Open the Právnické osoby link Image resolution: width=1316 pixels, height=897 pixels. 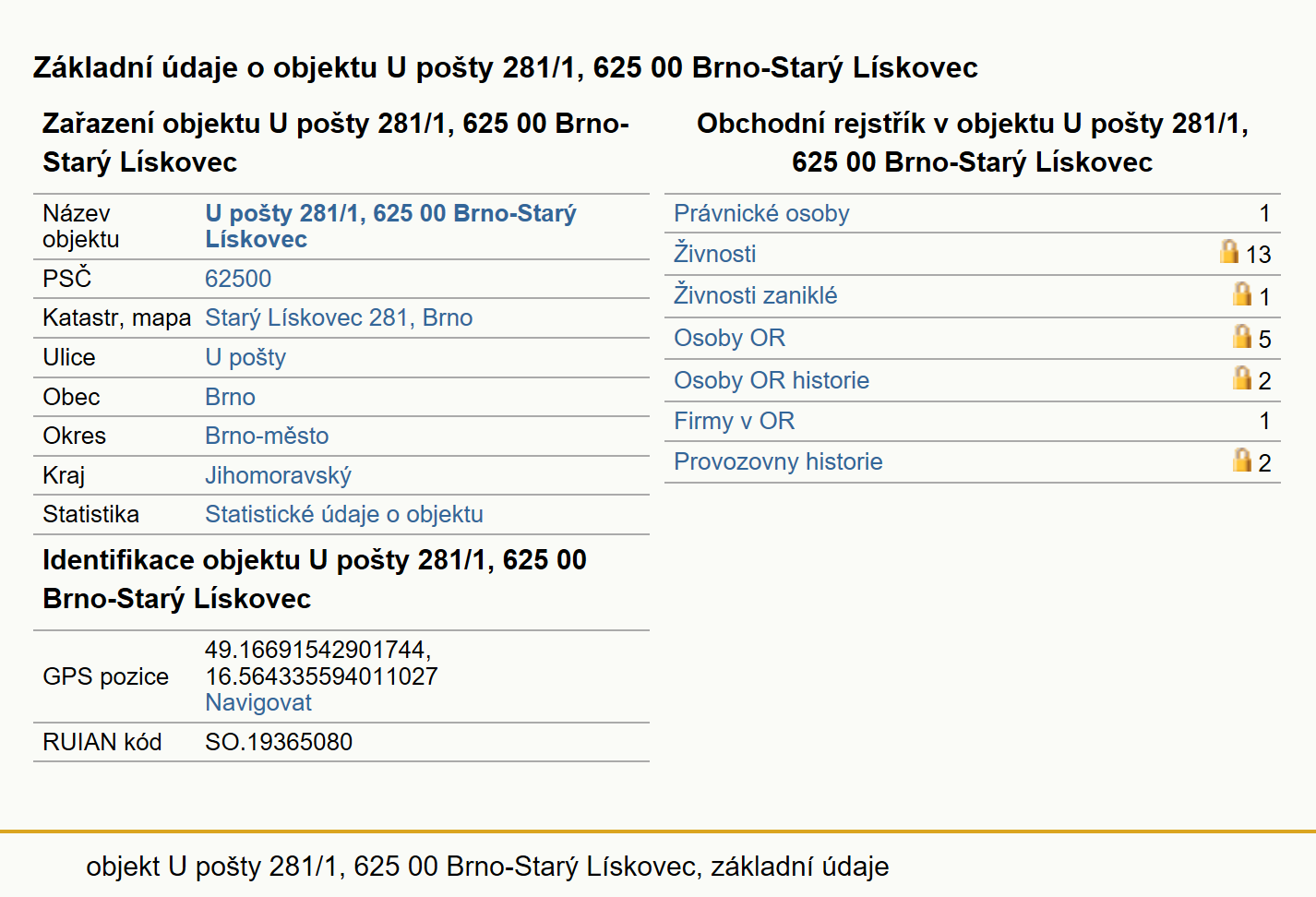(761, 213)
